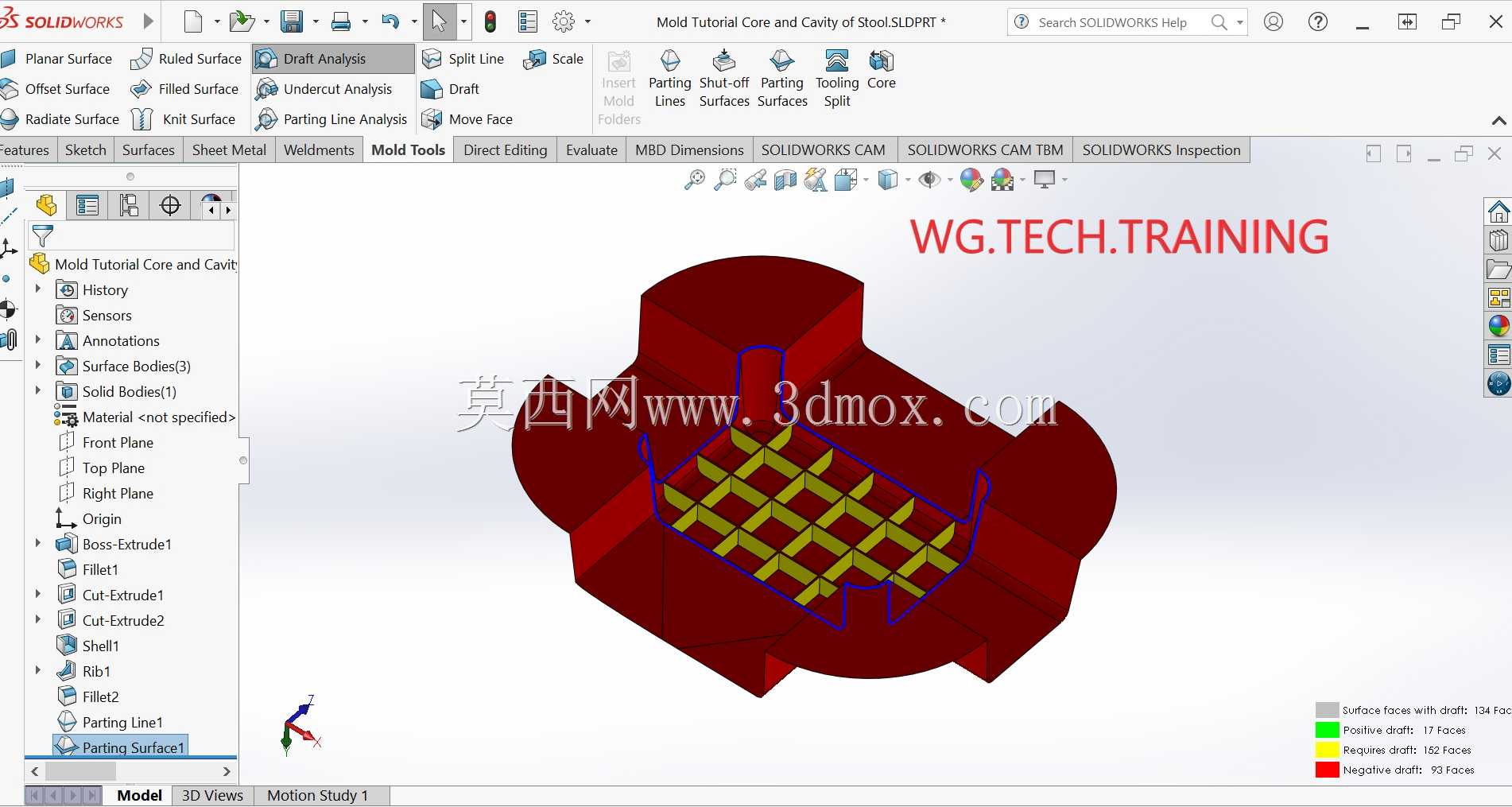Expand the History folder
This screenshot has height=807, width=1512.
pyautogui.click(x=37, y=289)
